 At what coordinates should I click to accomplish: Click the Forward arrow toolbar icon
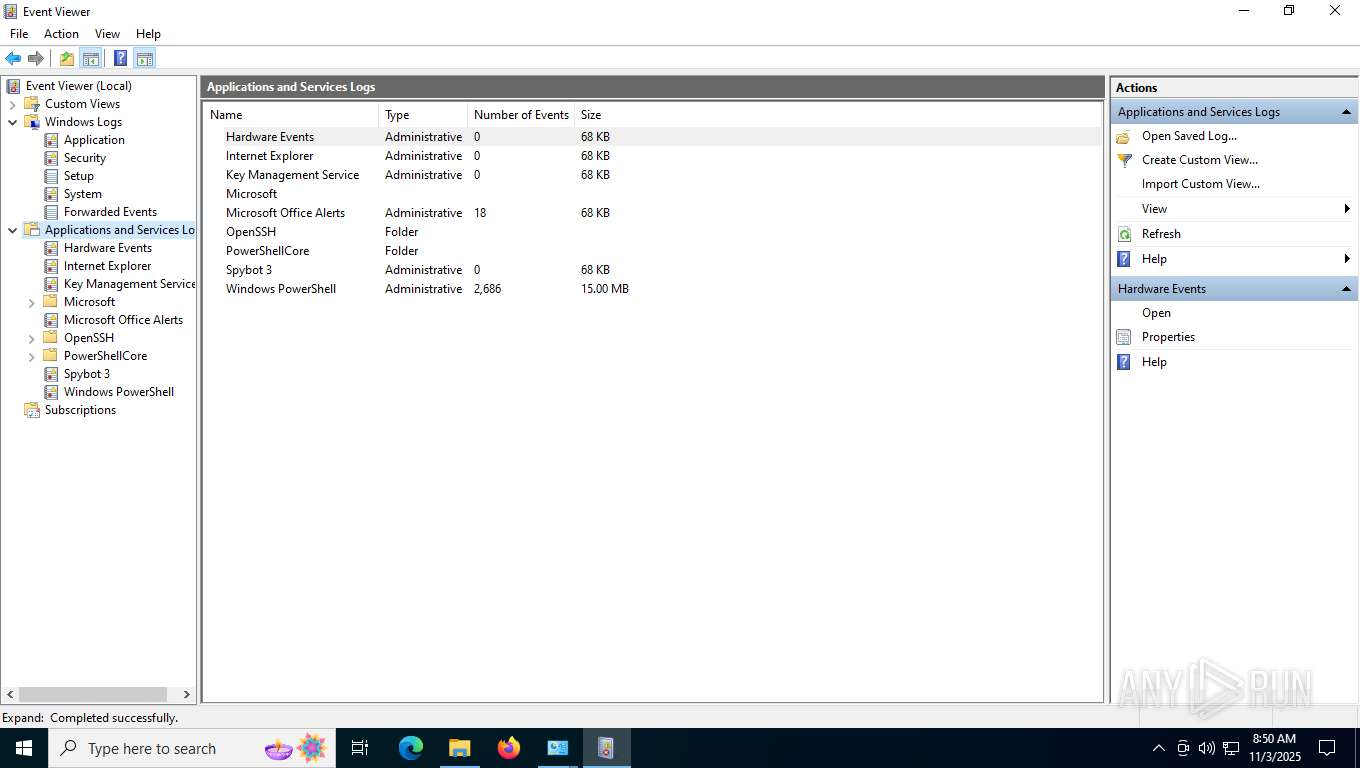[36, 58]
